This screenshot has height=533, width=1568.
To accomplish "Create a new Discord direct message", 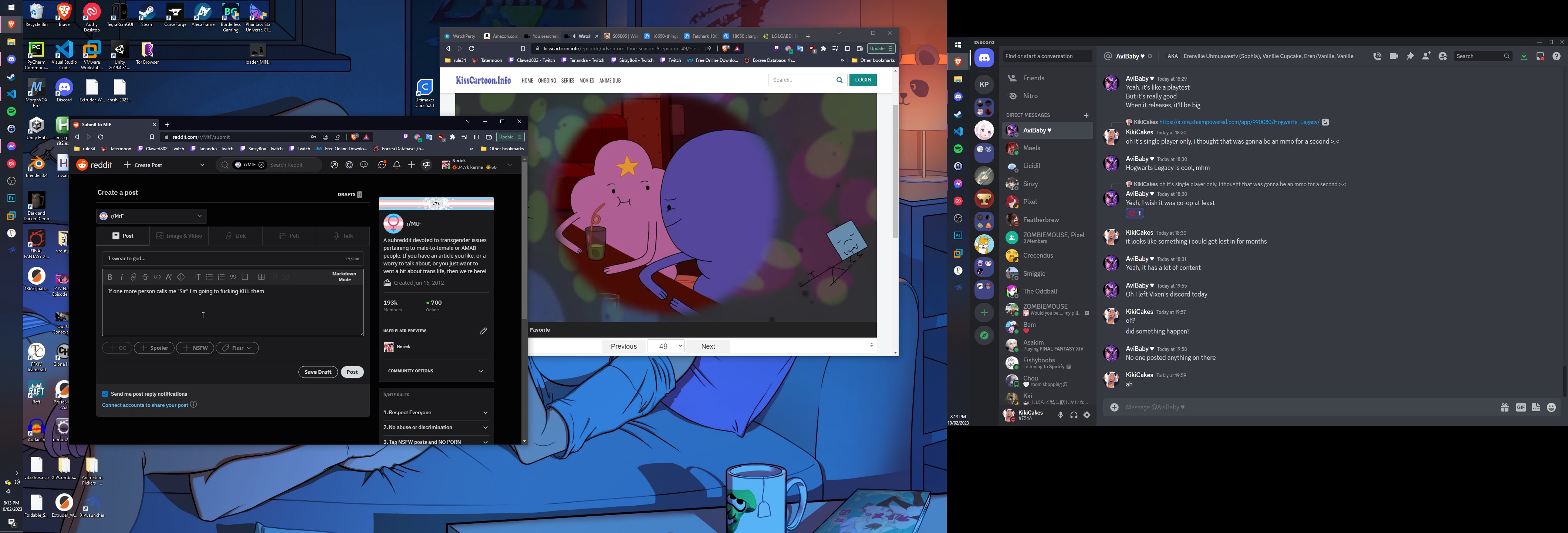I will tap(1086, 116).
